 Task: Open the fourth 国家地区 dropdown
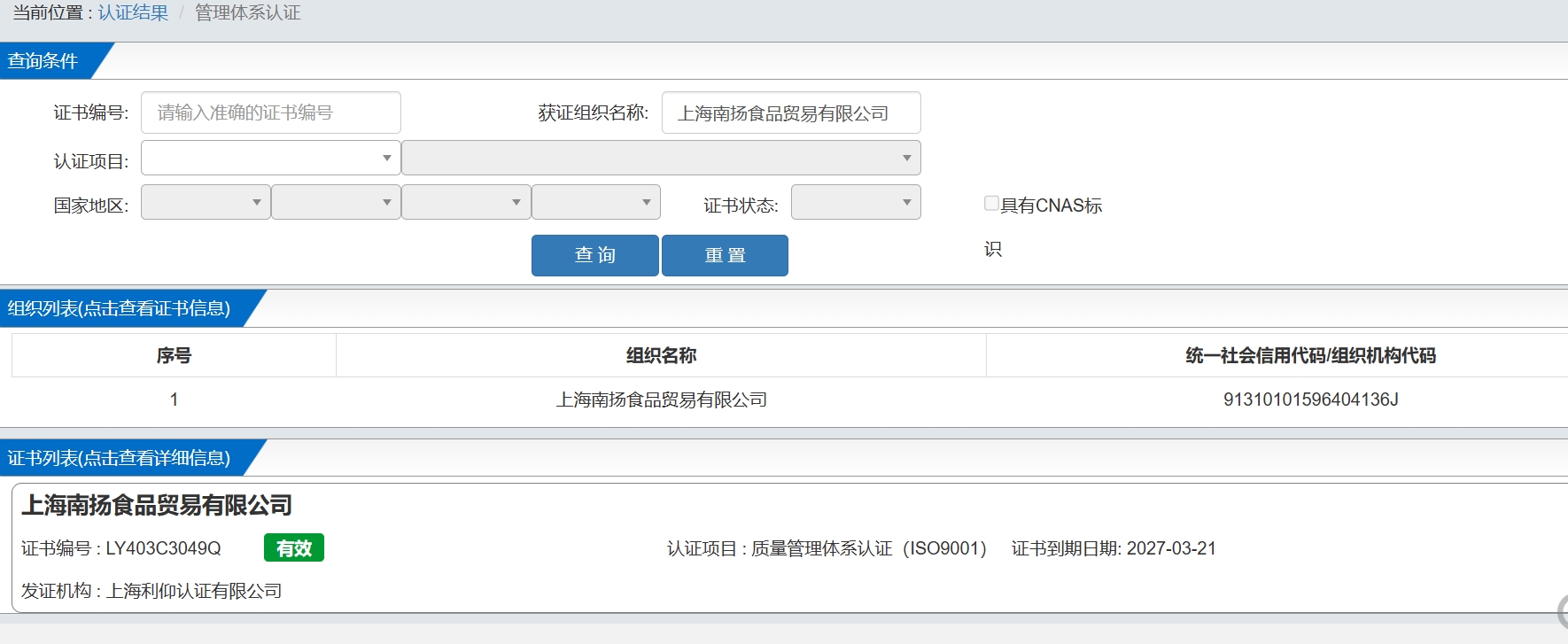point(596,202)
